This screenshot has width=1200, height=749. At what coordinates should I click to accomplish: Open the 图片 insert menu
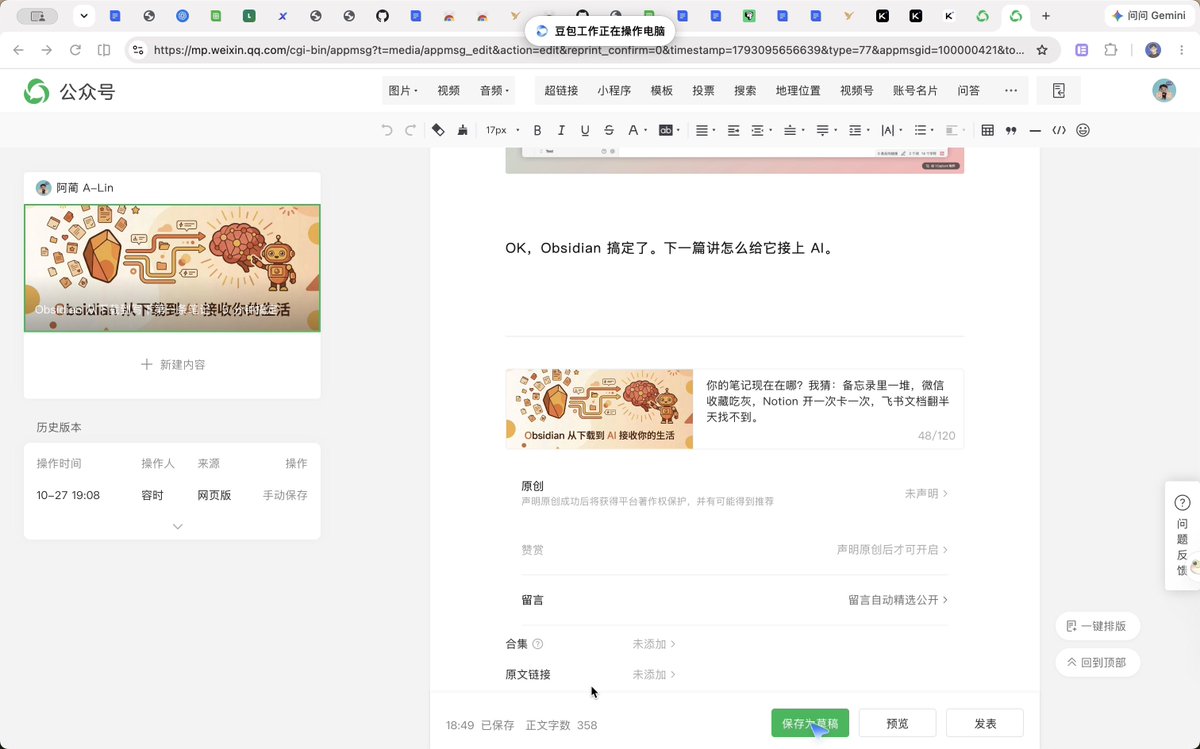(x=403, y=90)
